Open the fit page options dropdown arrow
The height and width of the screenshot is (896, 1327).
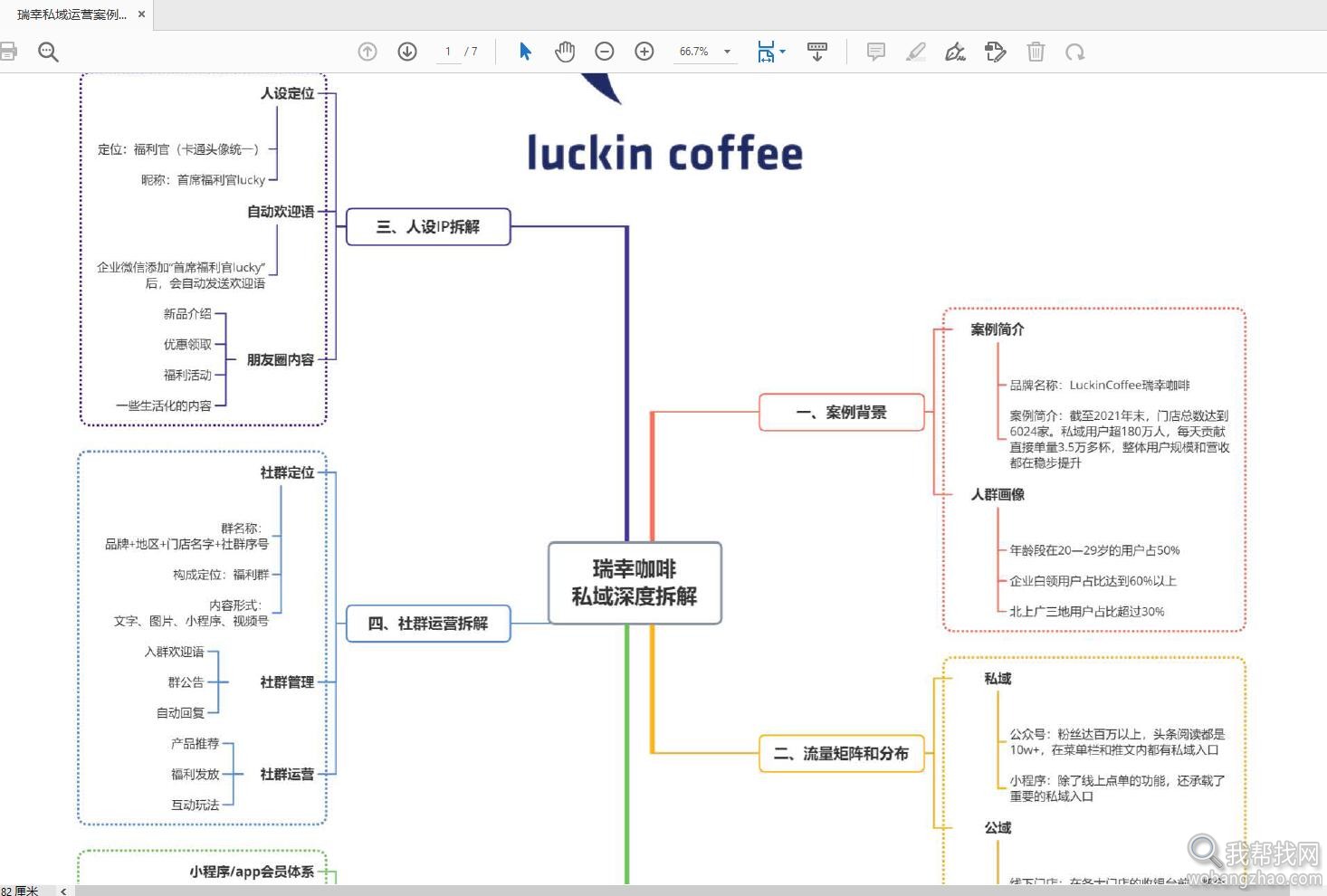[783, 52]
